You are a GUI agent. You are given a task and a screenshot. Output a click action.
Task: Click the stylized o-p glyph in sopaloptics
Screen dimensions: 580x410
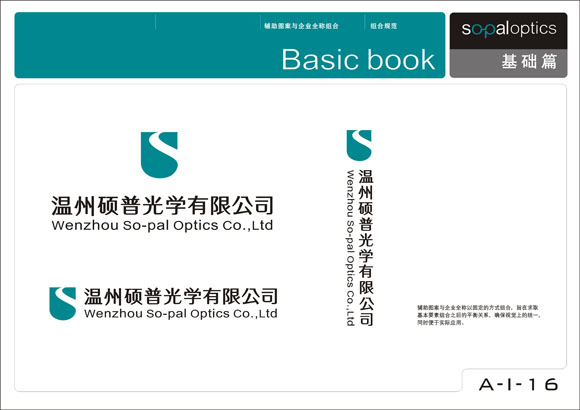coord(483,30)
